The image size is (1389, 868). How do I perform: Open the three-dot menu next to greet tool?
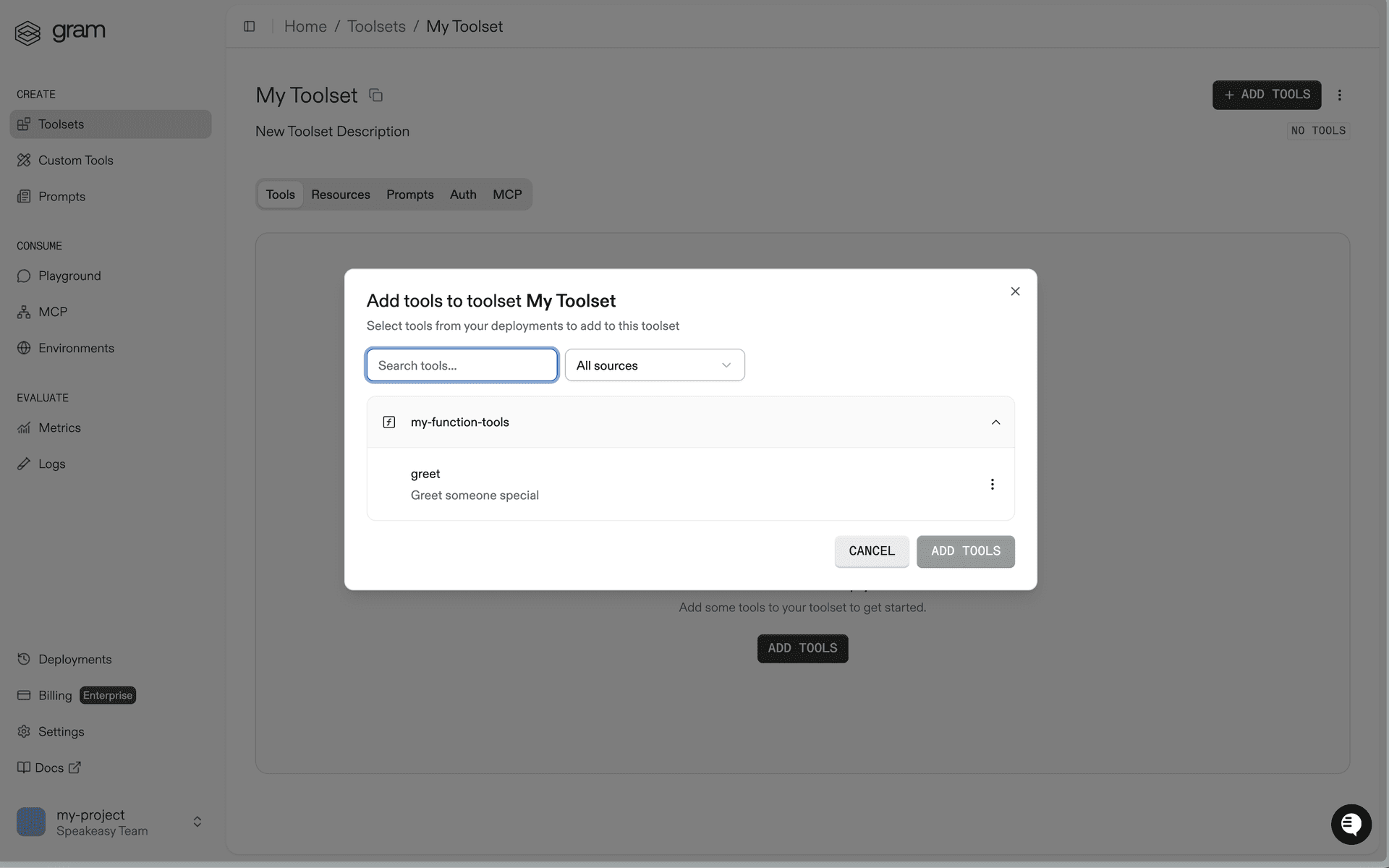coord(992,483)
